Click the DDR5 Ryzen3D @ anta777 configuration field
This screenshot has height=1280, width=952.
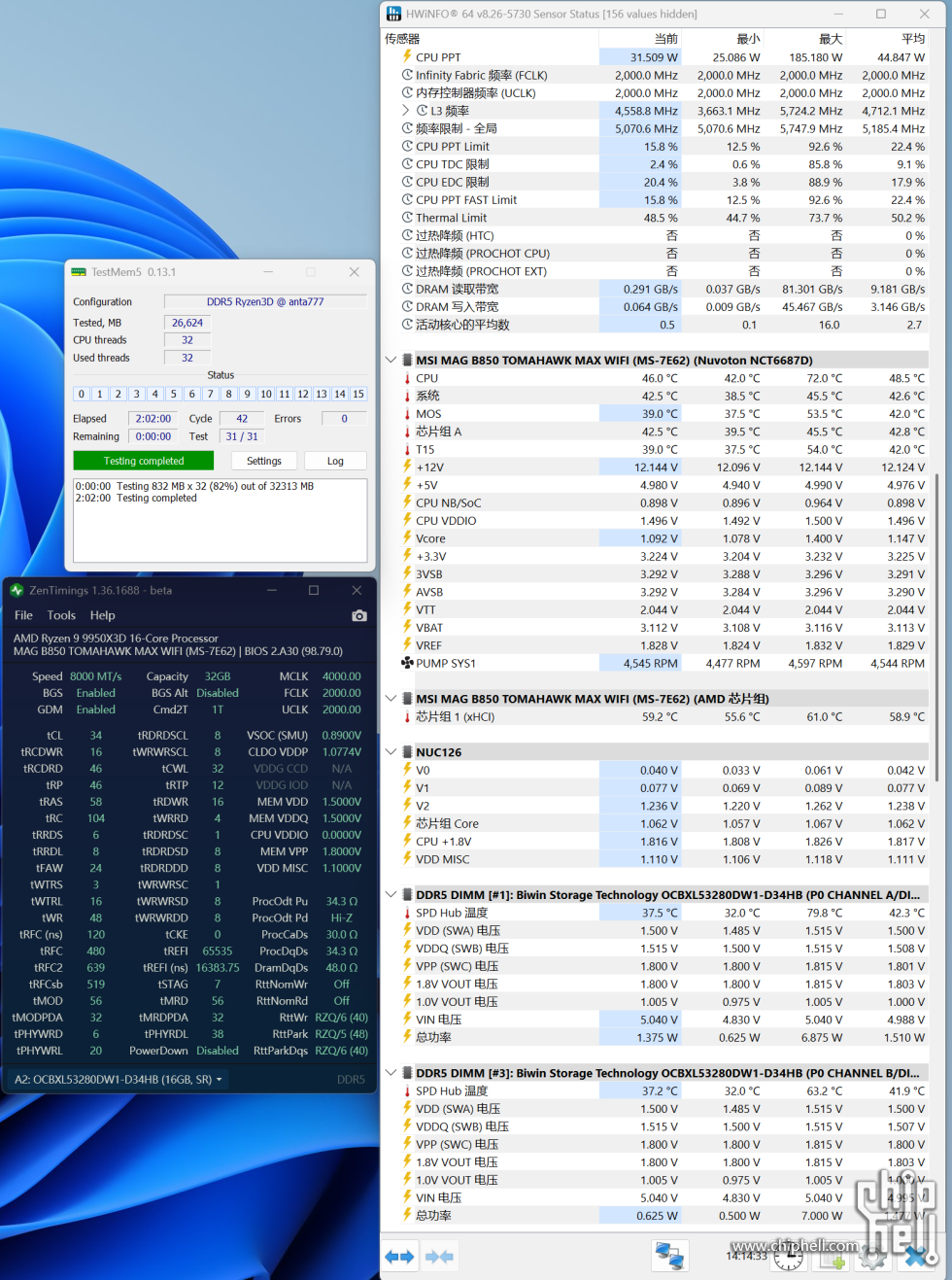pyautogui.click(x=265, y=301)
